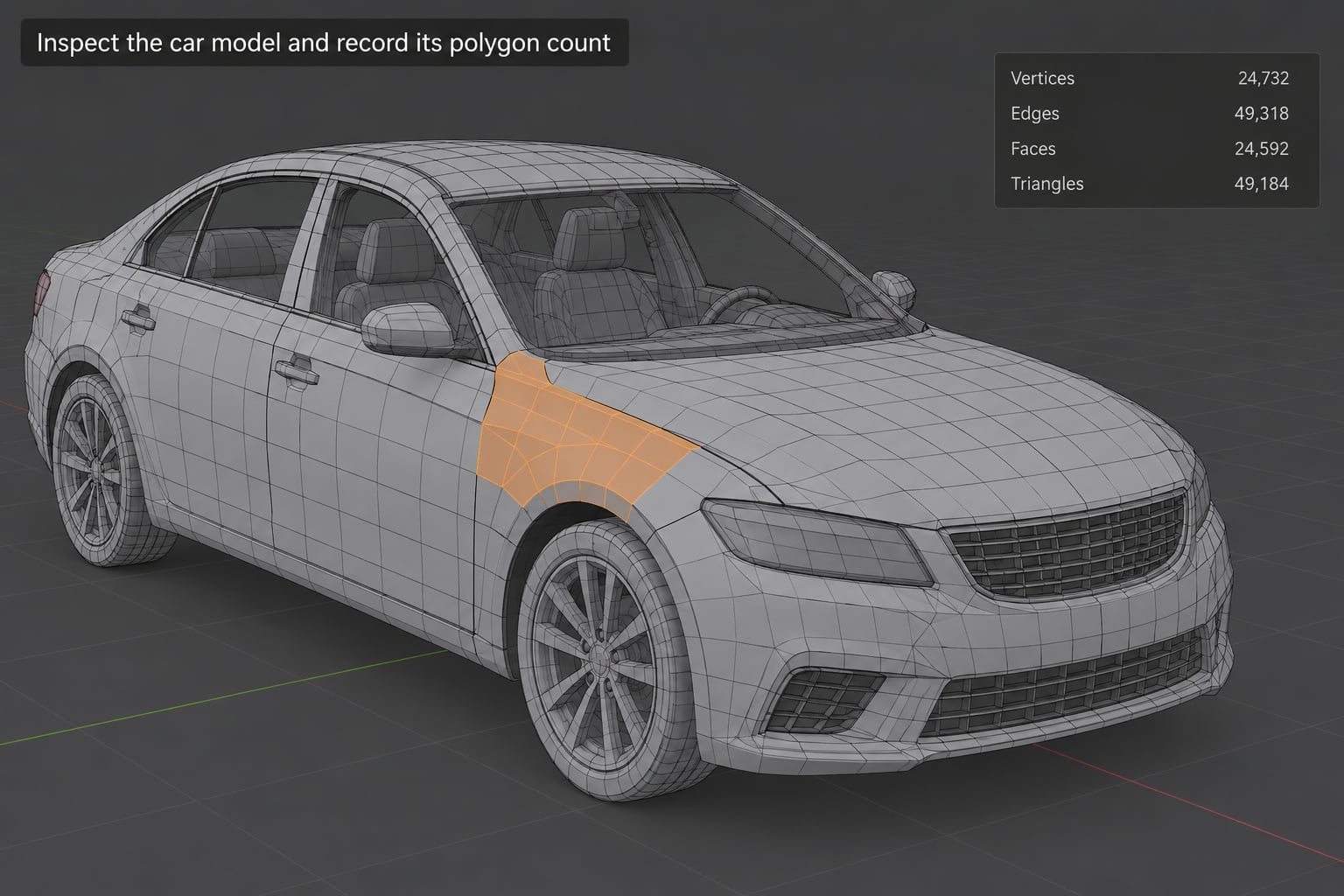1344x896 pixels.
Task: Click the instruction banner about polygon count
Action: pos(324,42)
